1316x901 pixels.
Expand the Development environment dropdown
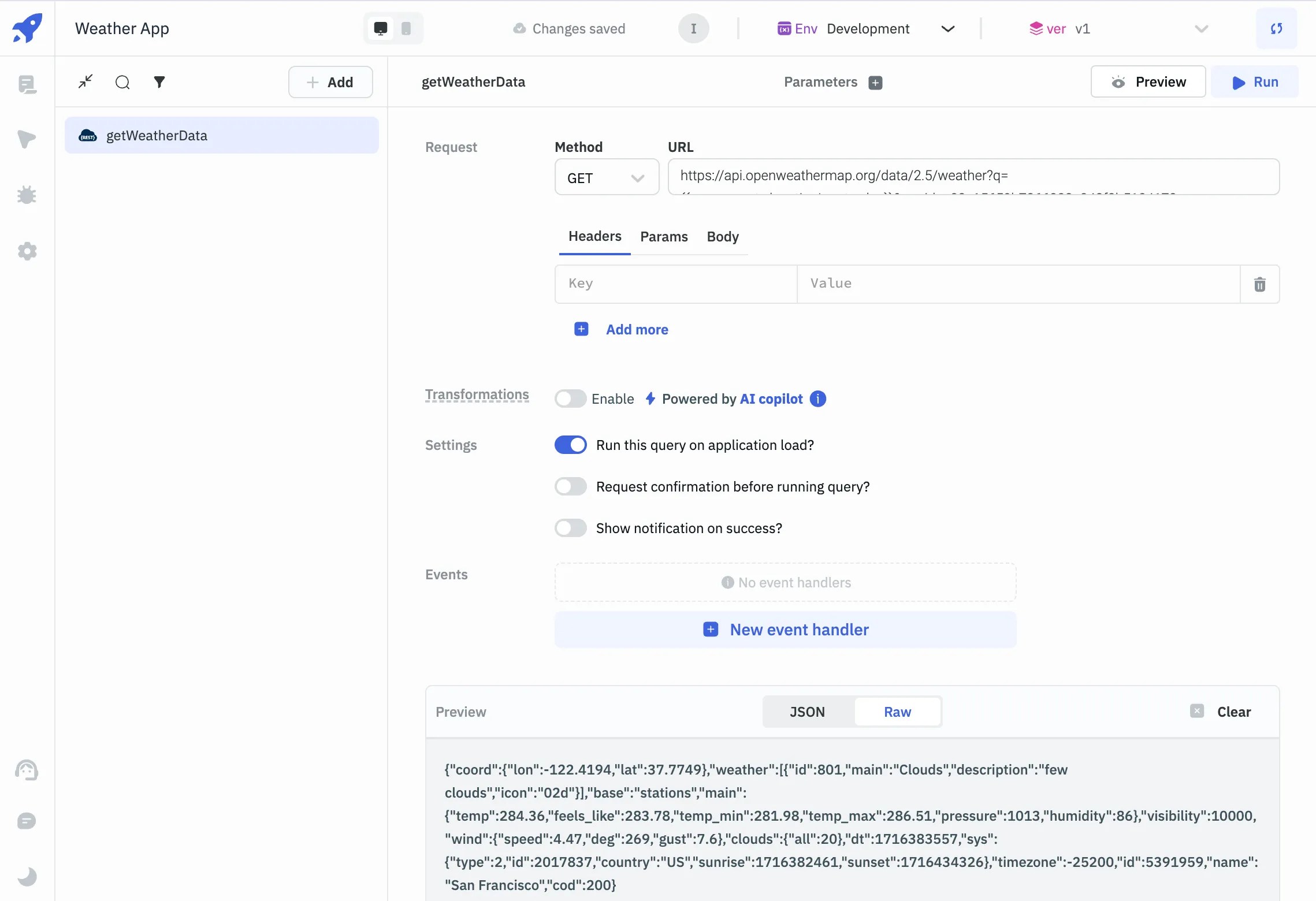tap(947, 28)
